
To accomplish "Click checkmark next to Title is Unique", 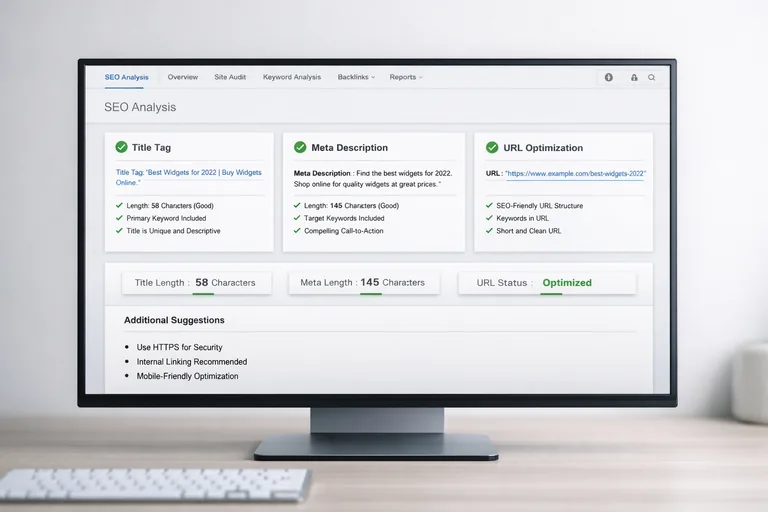I will coord(119,231).
